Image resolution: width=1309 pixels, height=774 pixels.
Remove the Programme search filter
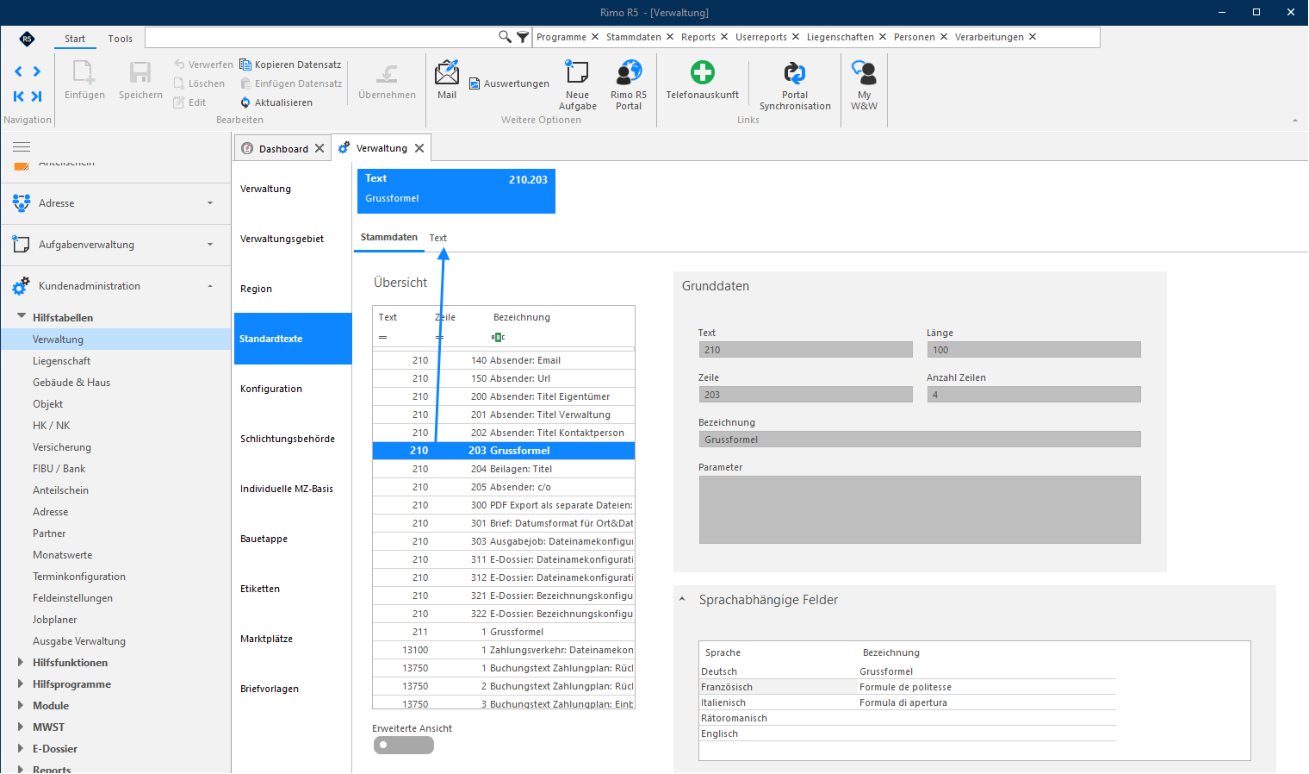595,37
